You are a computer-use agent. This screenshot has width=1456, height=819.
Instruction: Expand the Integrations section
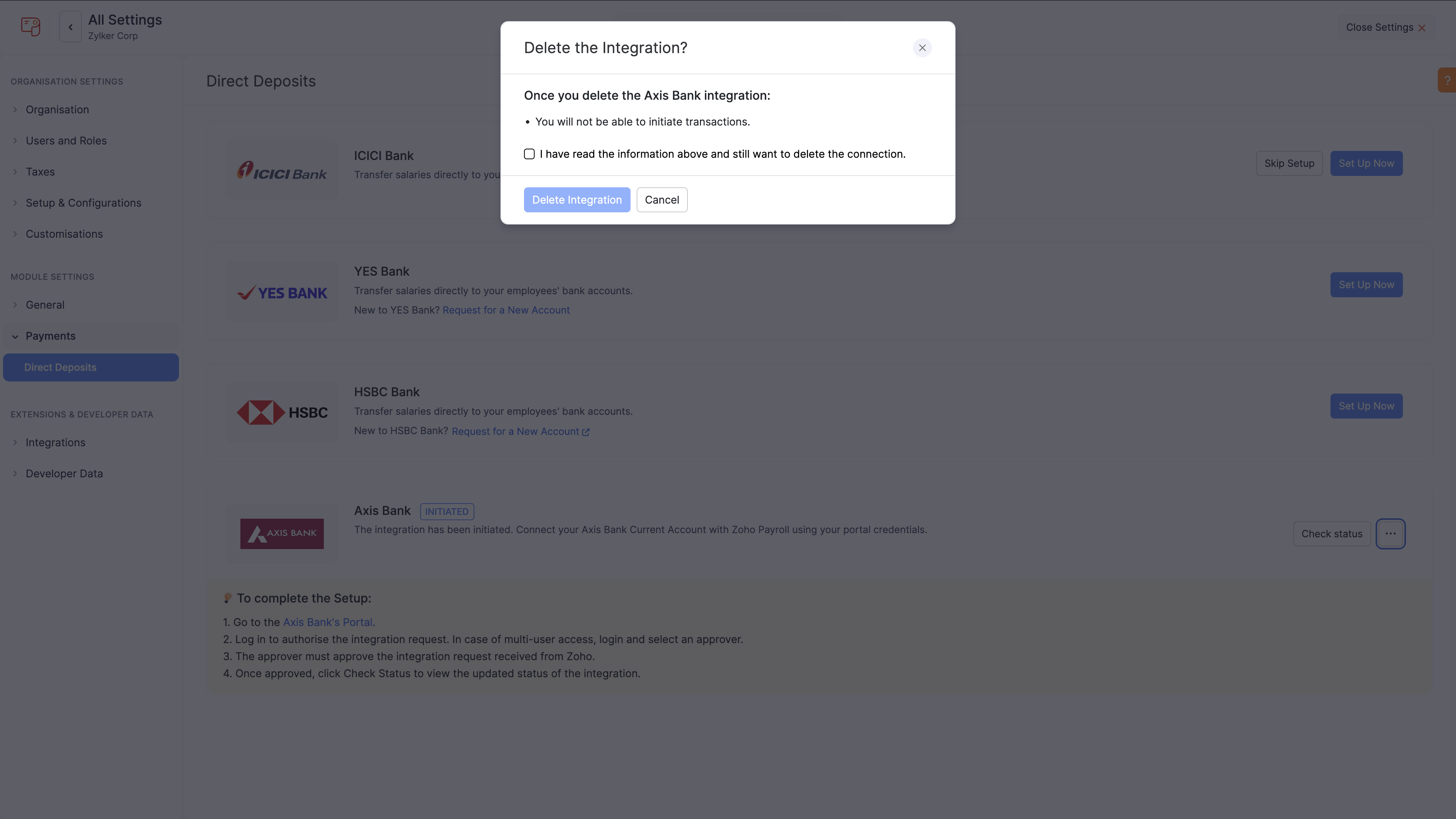55,442
